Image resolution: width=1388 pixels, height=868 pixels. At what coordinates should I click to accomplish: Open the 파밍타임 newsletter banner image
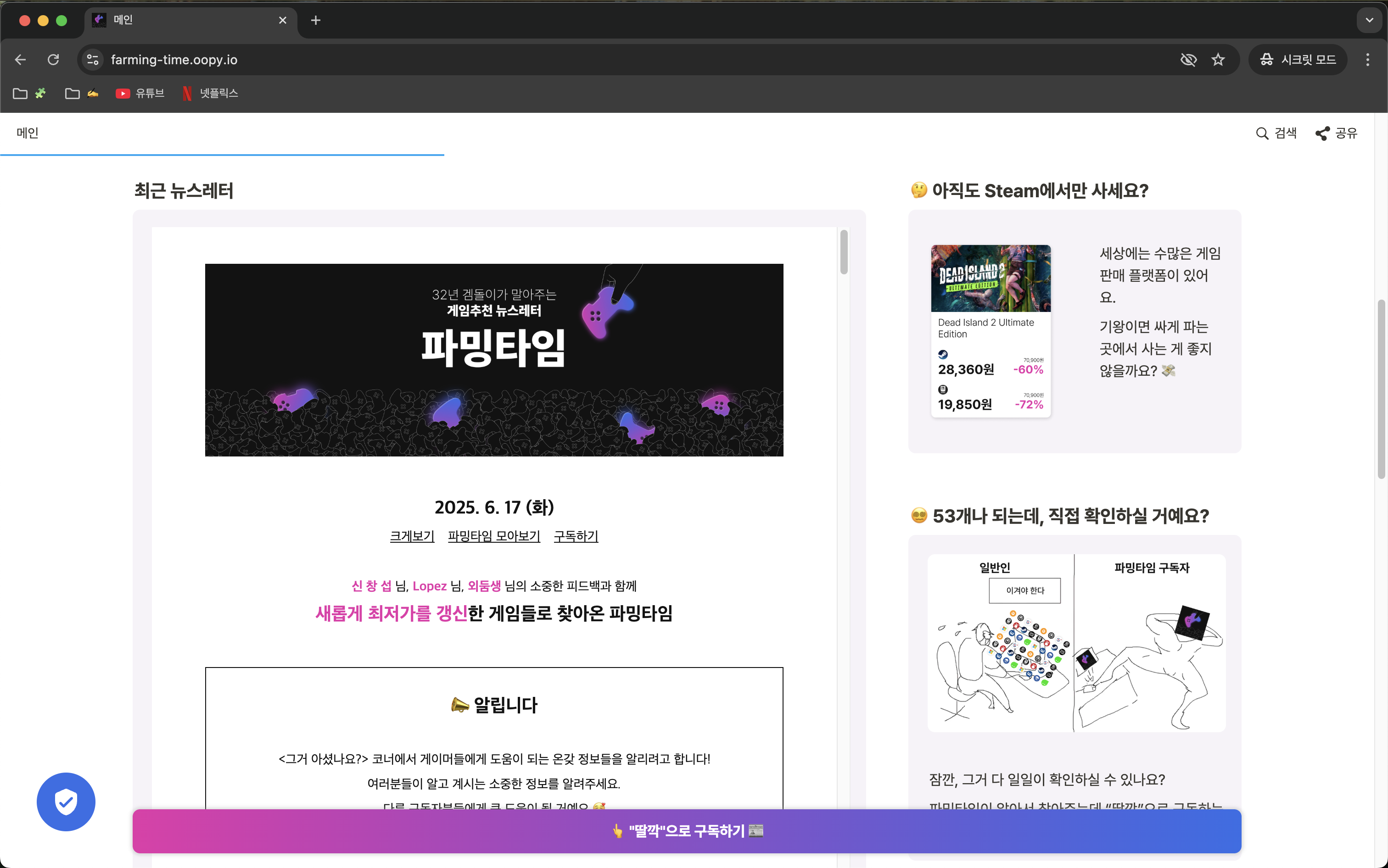click(x=494, y=360)
